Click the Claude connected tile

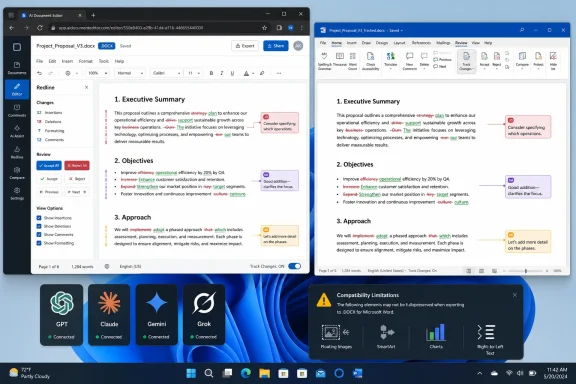(109, 315)
